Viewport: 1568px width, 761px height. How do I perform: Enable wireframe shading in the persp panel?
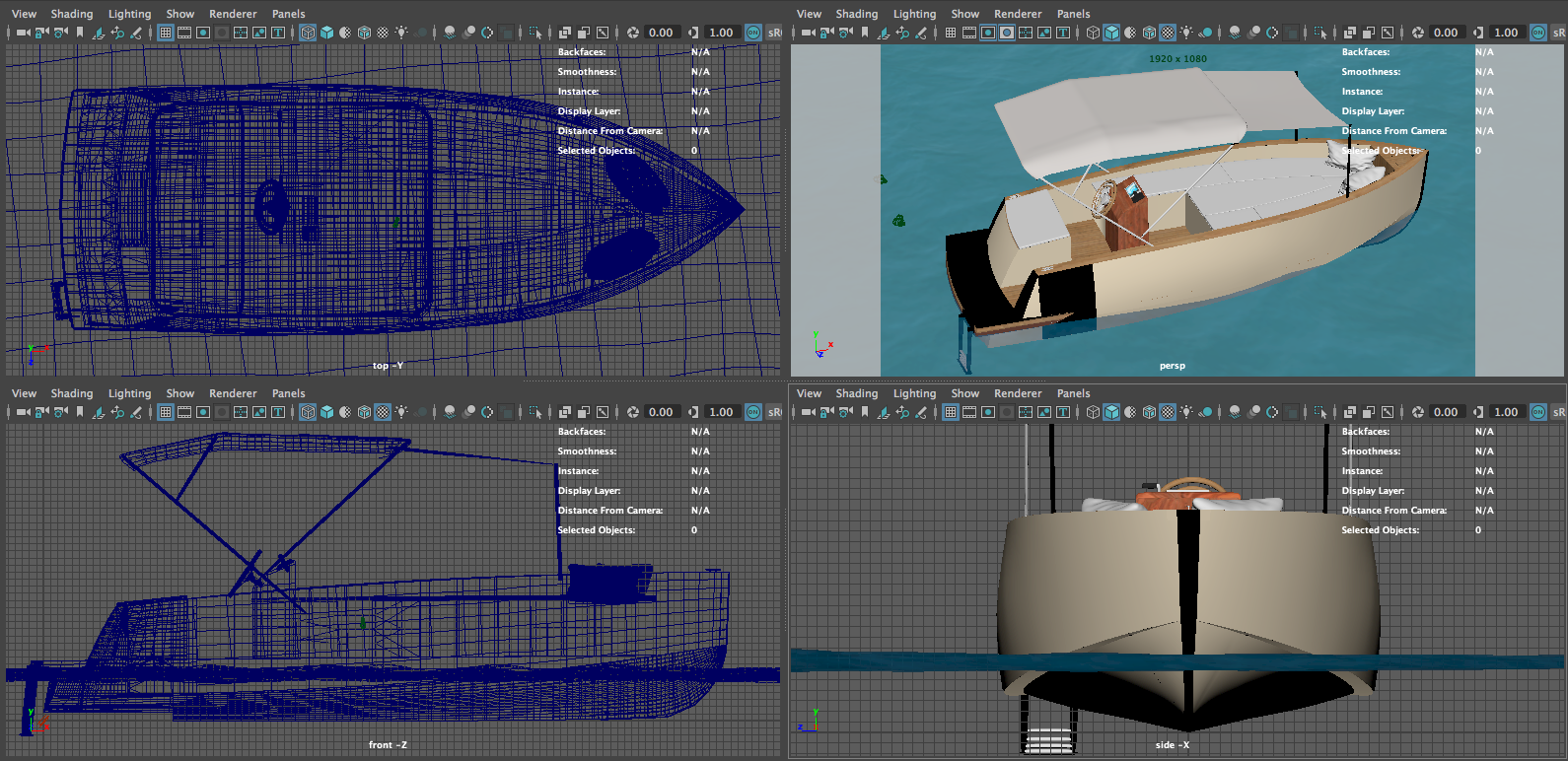[1093, 33]
